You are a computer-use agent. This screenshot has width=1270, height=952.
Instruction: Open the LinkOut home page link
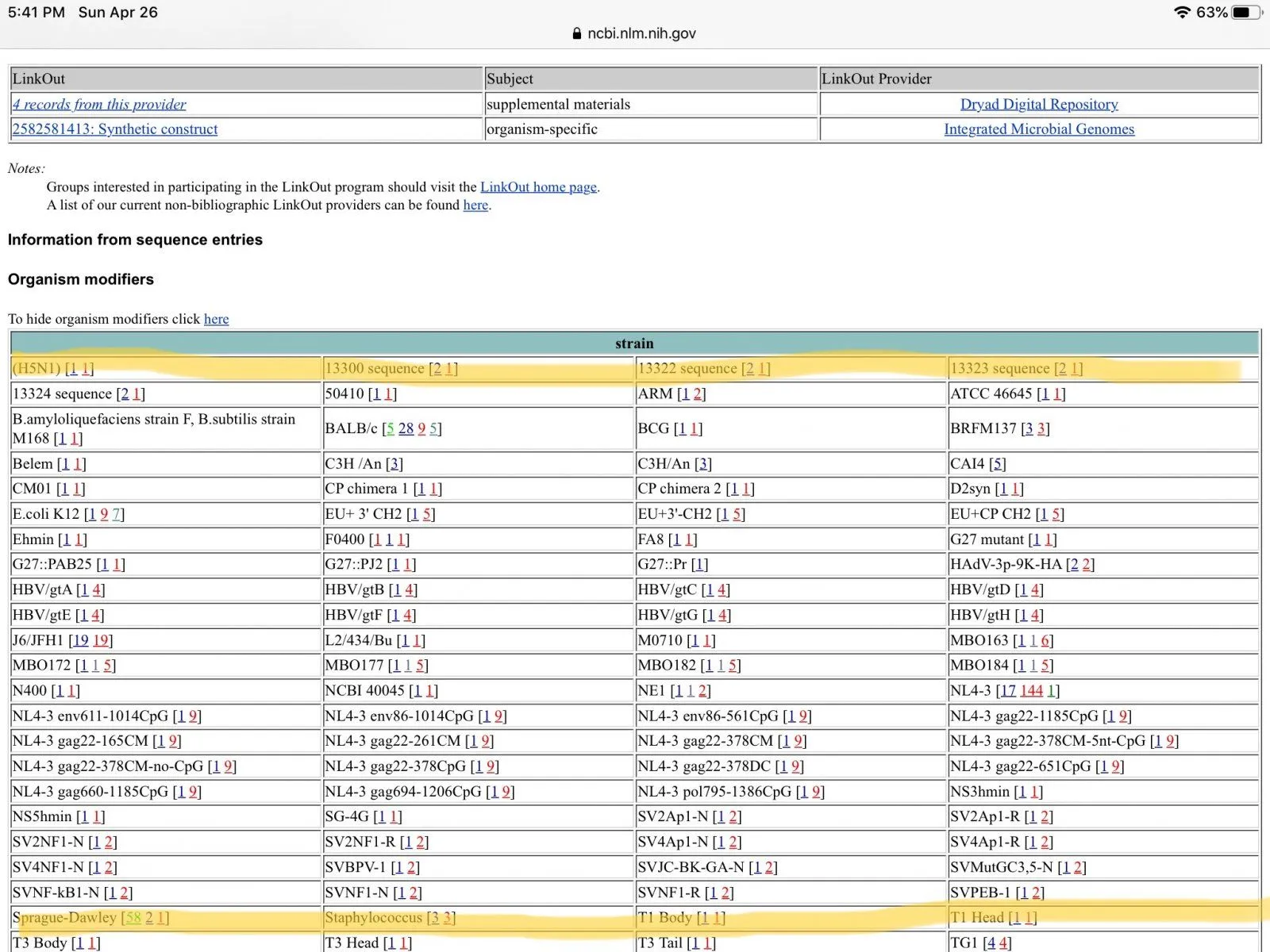pyautogui.click(x=538, y=187)
